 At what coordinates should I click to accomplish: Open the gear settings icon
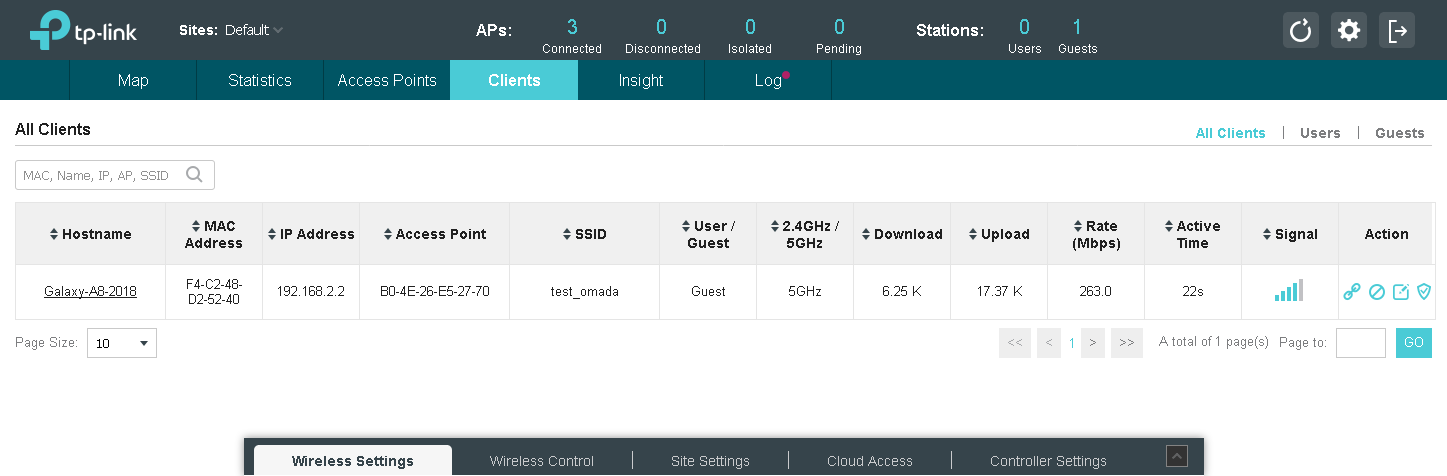[x=1349, y=31]
